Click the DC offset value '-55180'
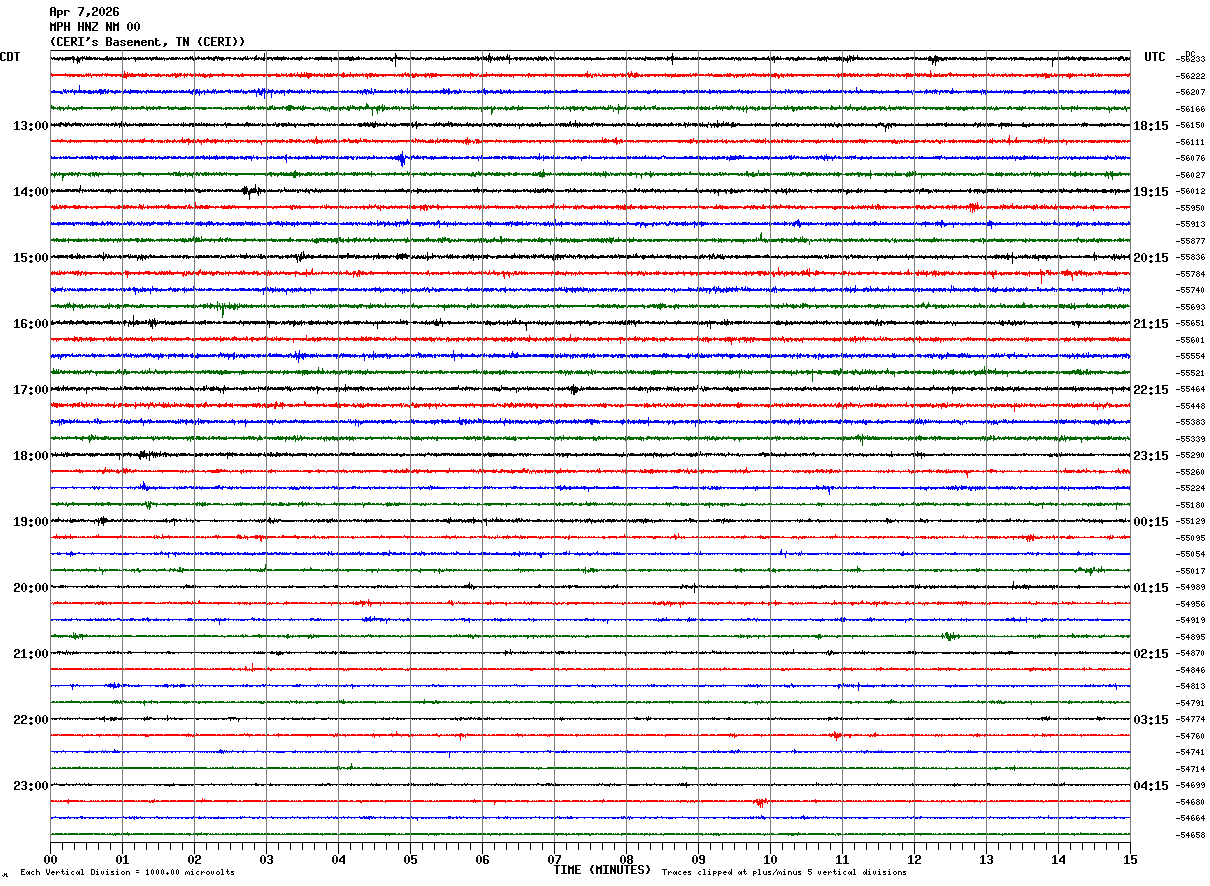The width and height of the screenshot is (1210, 886). point(1190,505)
